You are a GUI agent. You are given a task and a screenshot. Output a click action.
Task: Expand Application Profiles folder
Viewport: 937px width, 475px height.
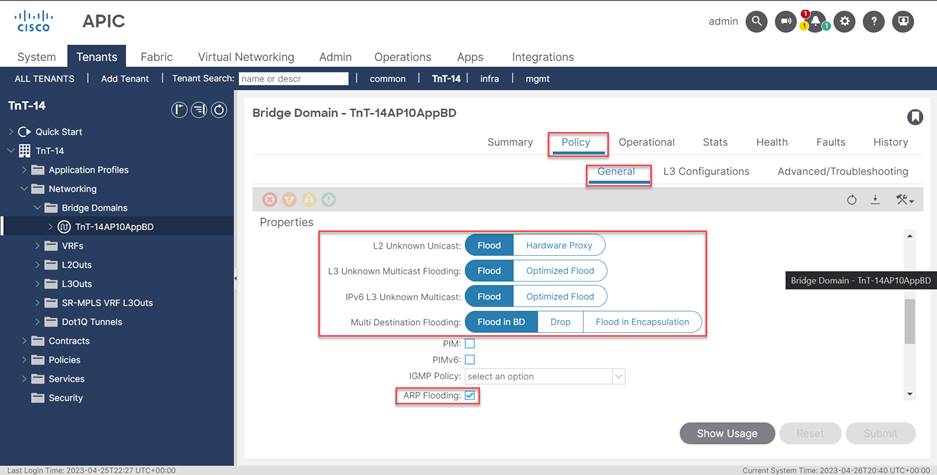(24, 170)
